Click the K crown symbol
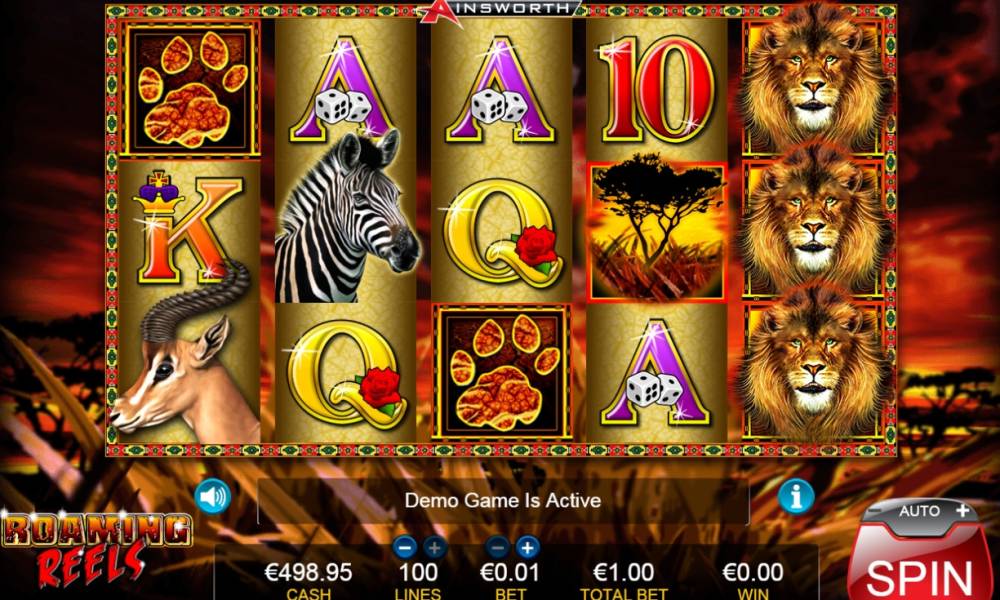 tap(188, 227)
